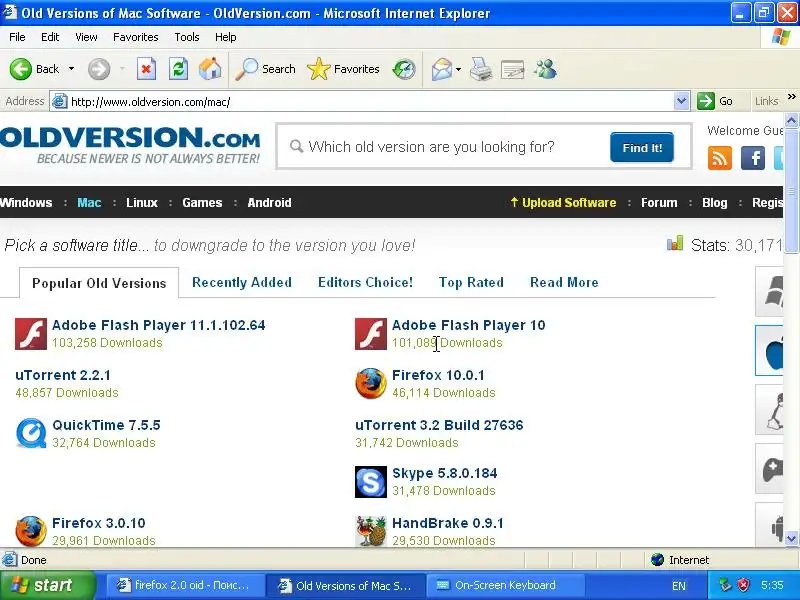Open the Help menu

[226, 37]
